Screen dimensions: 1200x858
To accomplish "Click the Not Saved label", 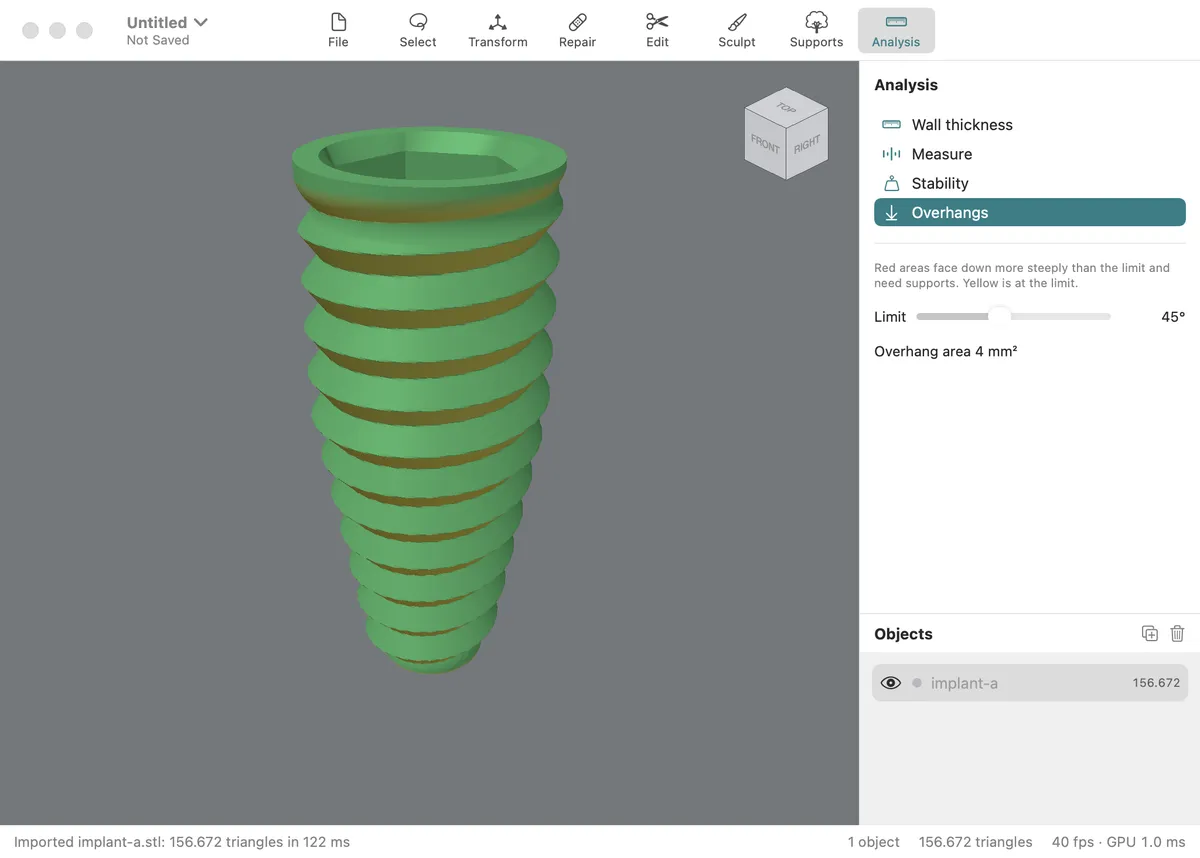I will coord(158,41).
